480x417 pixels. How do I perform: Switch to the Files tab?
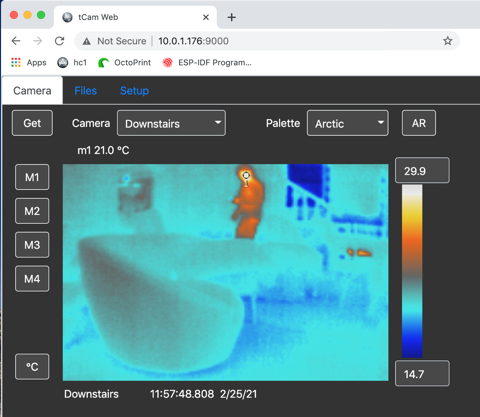pyautogui.click(x=86, y=91)
